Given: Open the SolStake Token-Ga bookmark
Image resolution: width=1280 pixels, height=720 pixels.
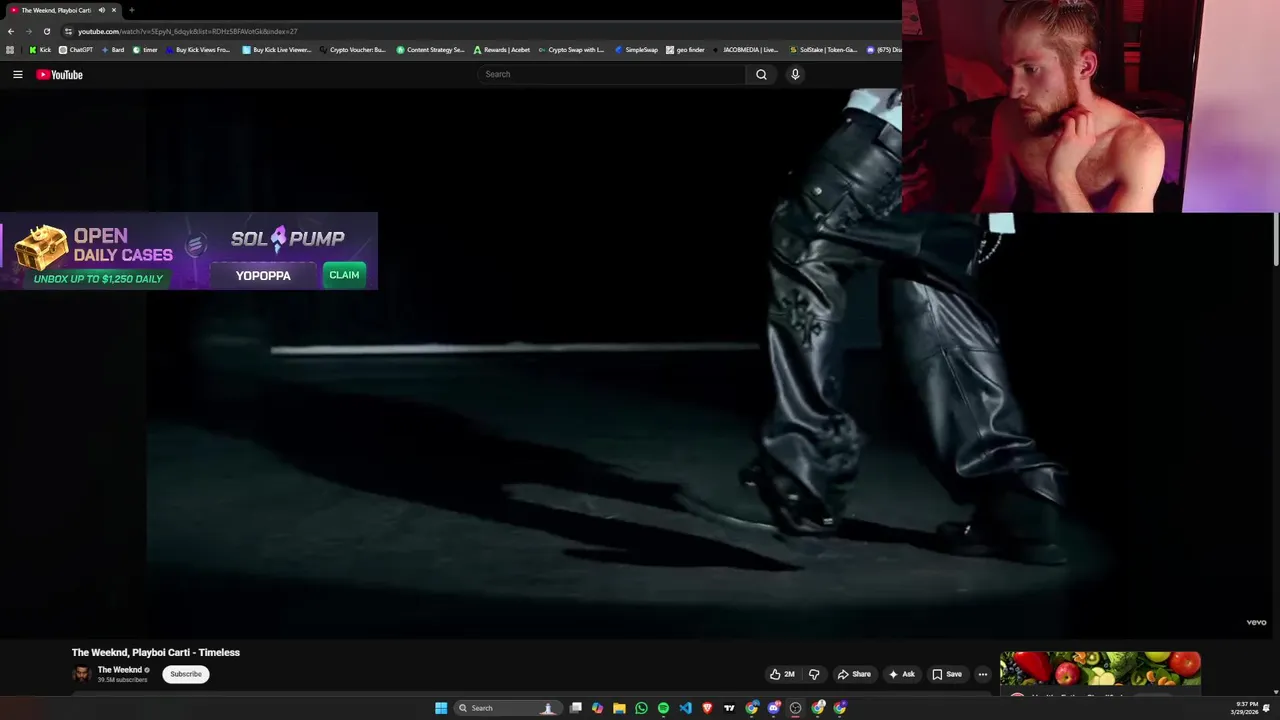Looking at the screenshot, I should coord(823,49).
